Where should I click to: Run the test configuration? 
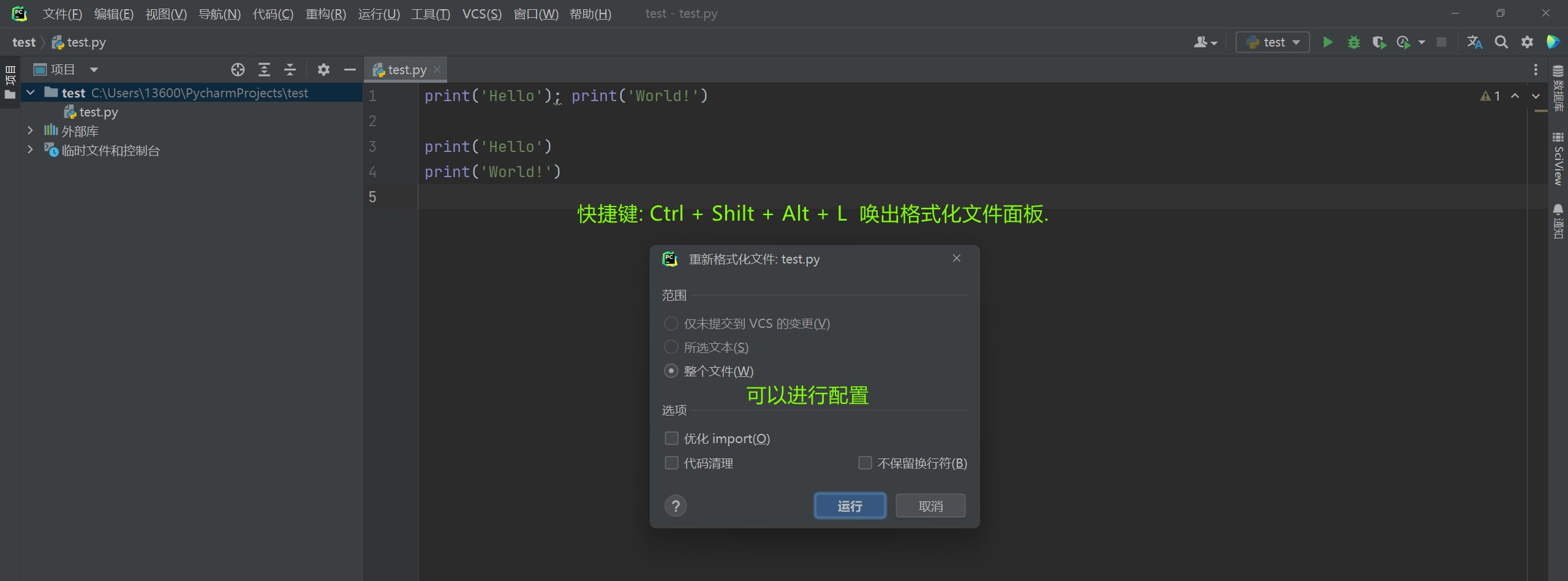[1327, 42]
